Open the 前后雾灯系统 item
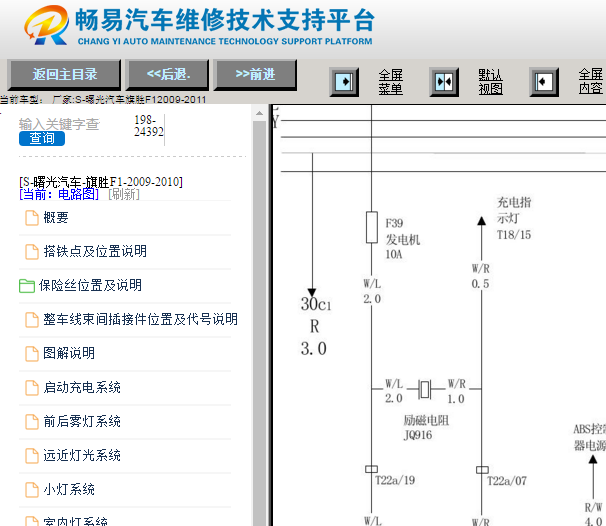 [x=82, y=421]
